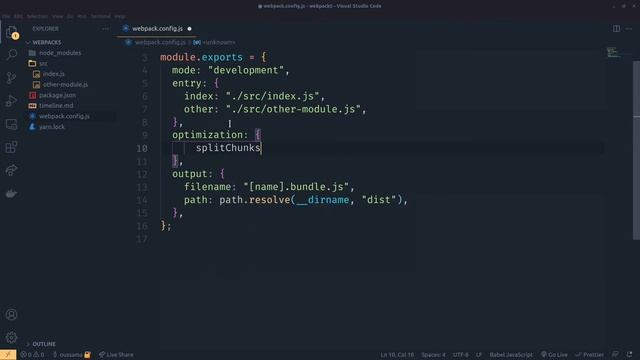The height and width of the screenshot is (360, 640).
Task: Open the Accounts icon
Action: (x=11, y=314)
